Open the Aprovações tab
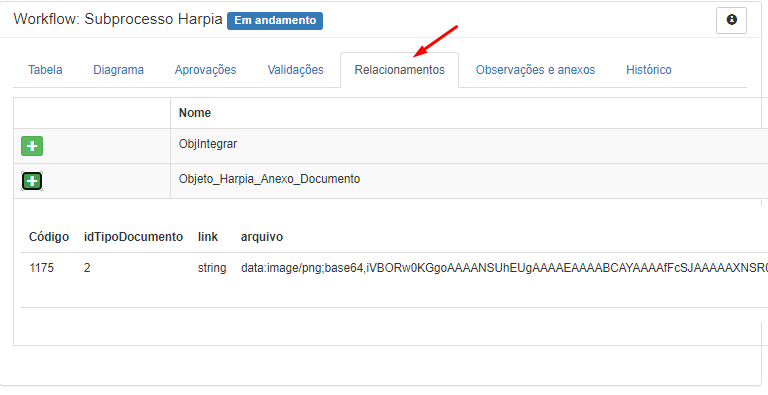The width and height of the screenshot is (768, 395). click(x=205, y=70)
